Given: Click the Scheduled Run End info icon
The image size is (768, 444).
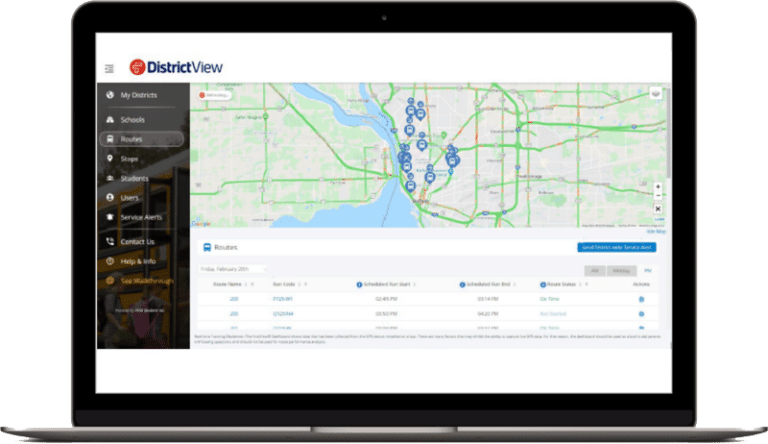Looking at the screenshot, I should click(x=462, y=285).
